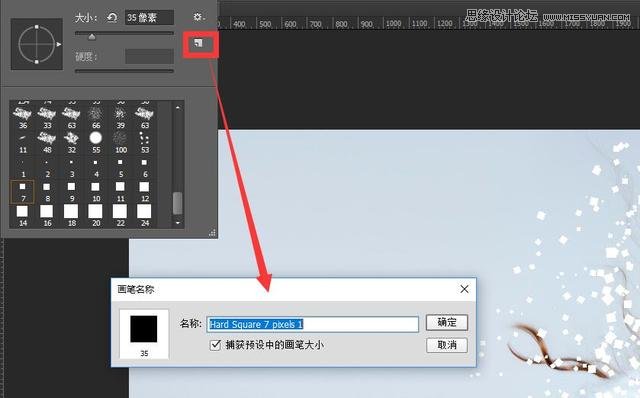
Task: Confirm the brush name with 确定
Action: click(x=447, y=322)
